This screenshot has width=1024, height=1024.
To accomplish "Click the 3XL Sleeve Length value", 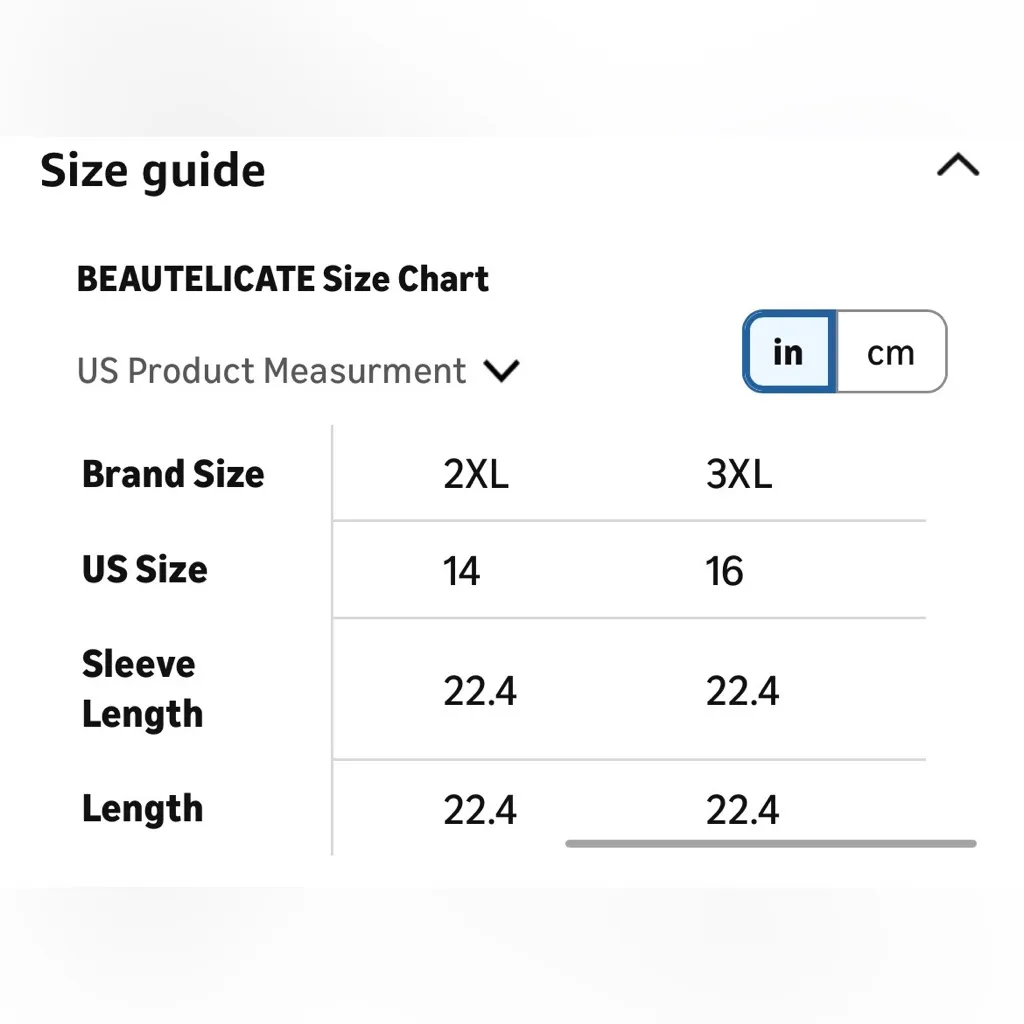I will tap(742, 691).
